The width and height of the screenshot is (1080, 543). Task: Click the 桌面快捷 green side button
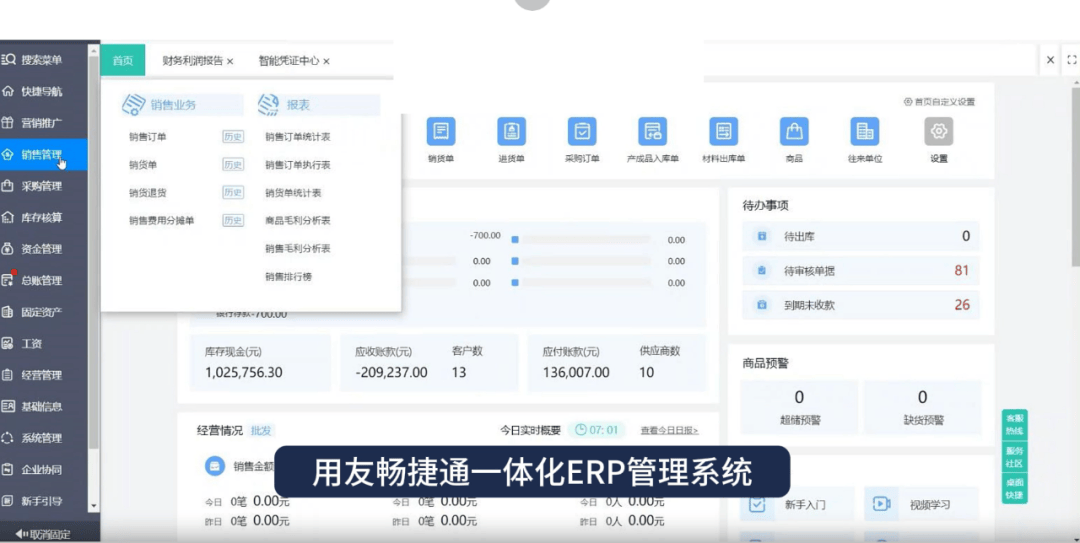1015,489
